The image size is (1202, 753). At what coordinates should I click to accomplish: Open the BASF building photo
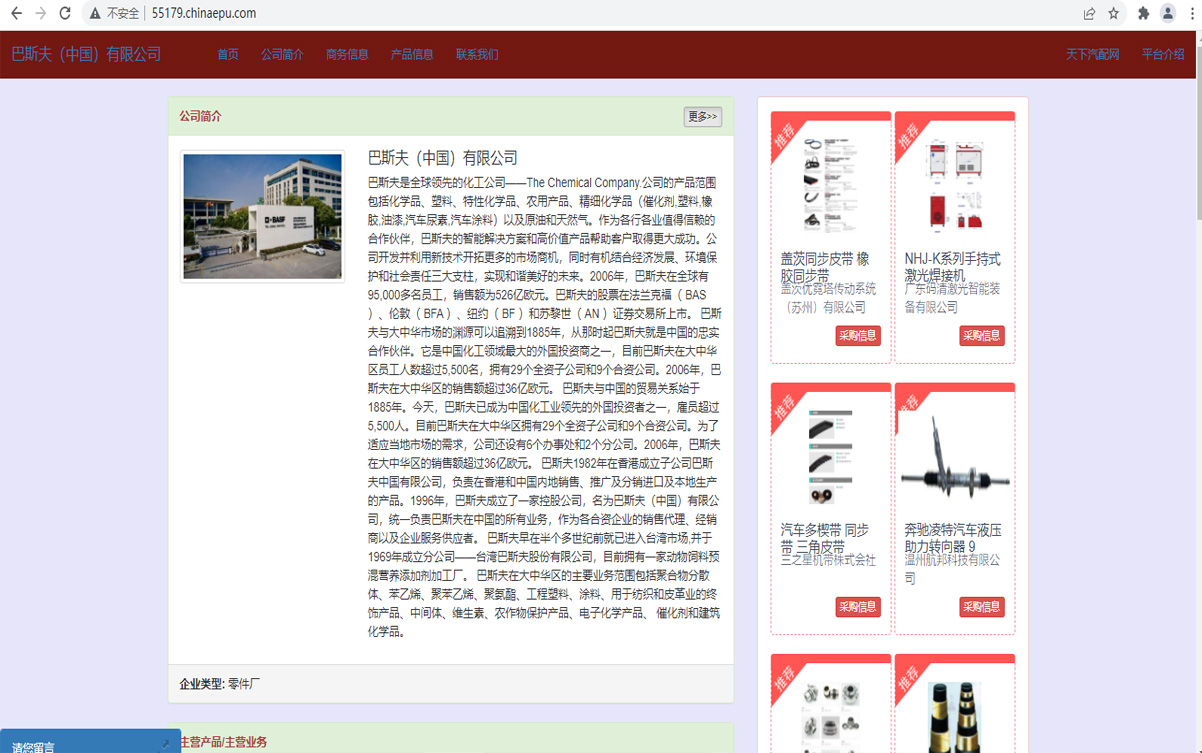[262, 216]
